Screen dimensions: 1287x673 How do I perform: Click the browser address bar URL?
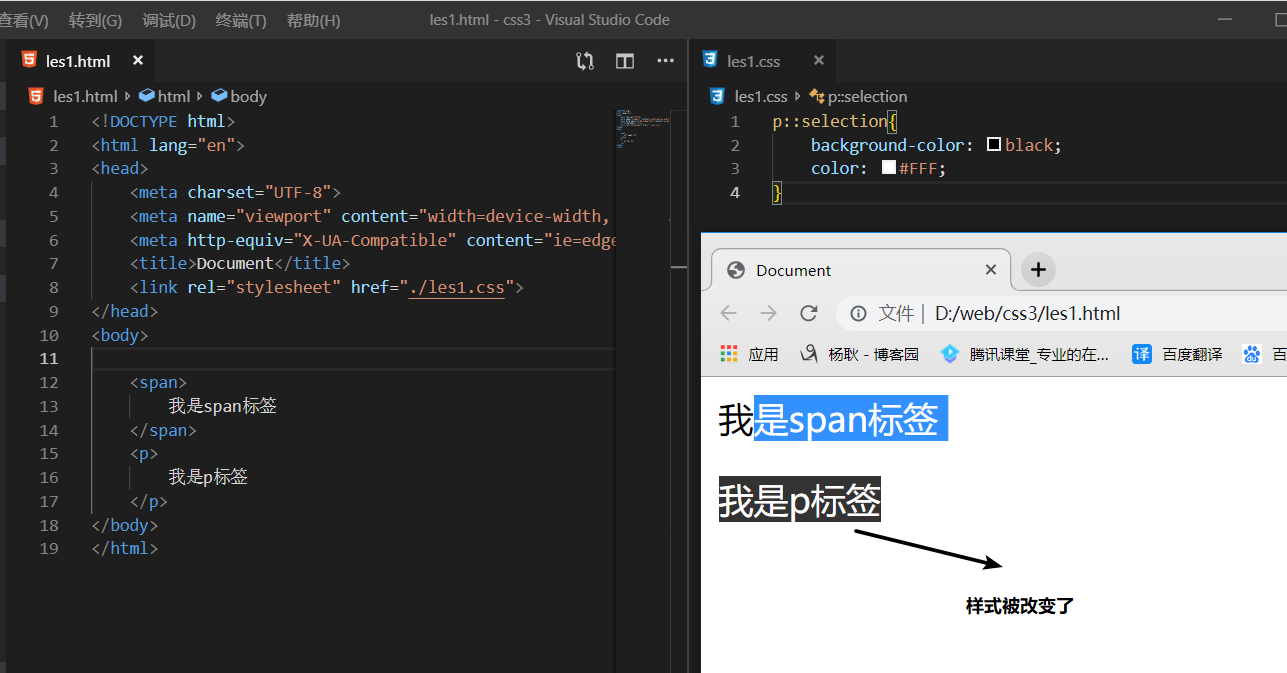coord(1027,314)
